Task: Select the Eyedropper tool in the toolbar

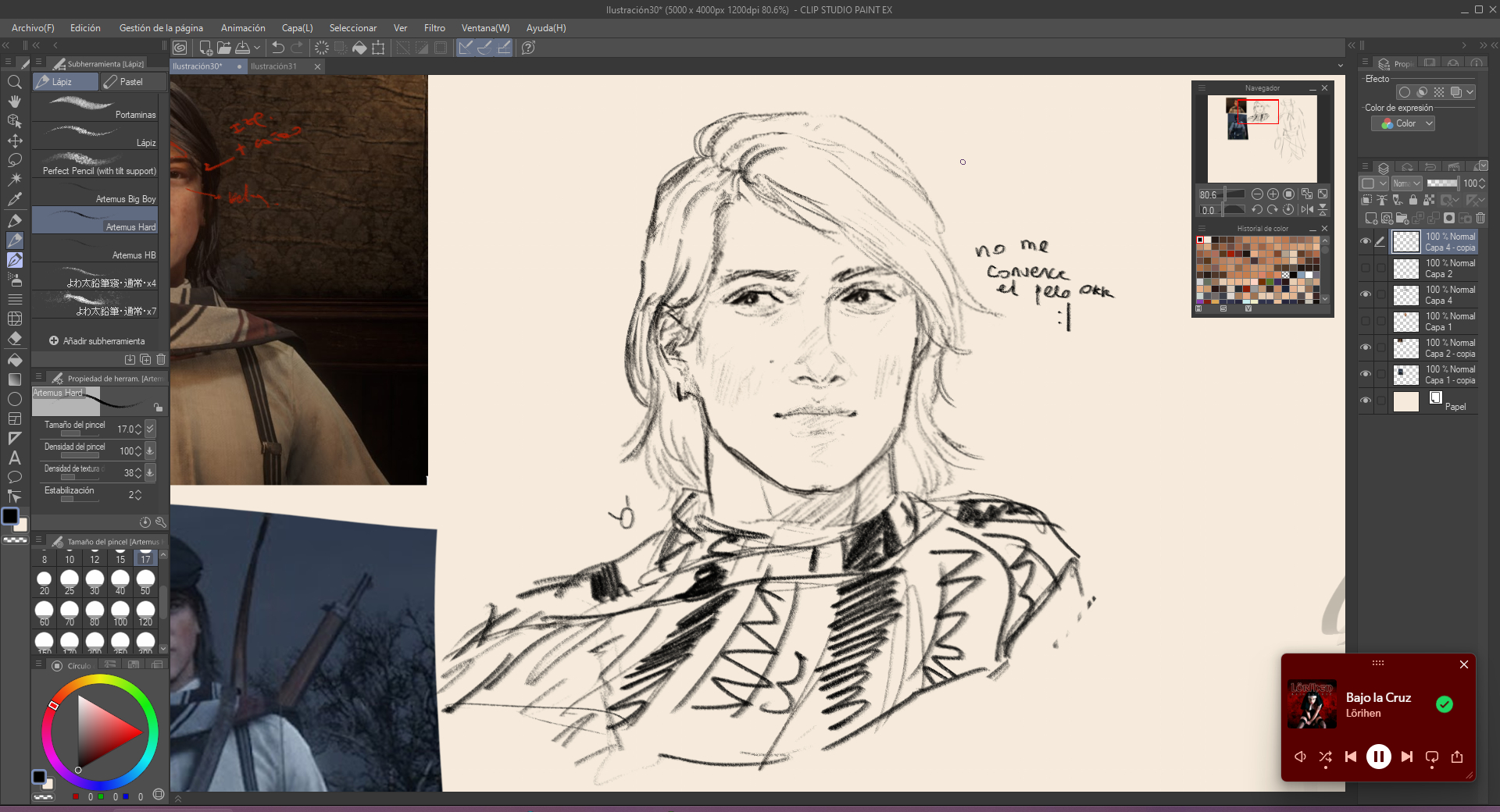Action: pyautogui.click(x=14, y=199)
